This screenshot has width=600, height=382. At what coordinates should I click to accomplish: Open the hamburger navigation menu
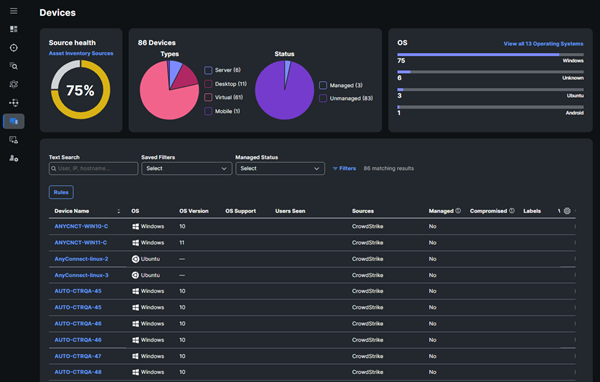(14, 11)
